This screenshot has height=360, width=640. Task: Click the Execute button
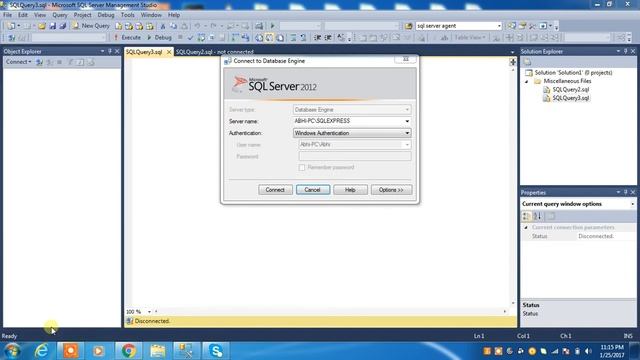tap(127, 38)
